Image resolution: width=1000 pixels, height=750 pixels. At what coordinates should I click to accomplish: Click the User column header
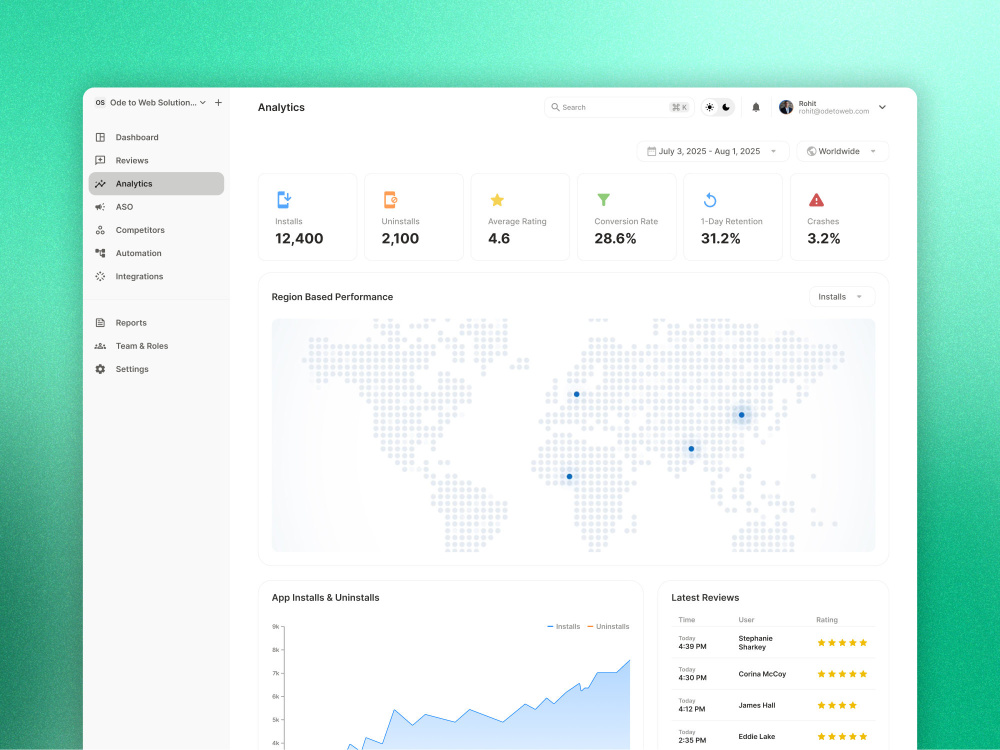[746, 619]
